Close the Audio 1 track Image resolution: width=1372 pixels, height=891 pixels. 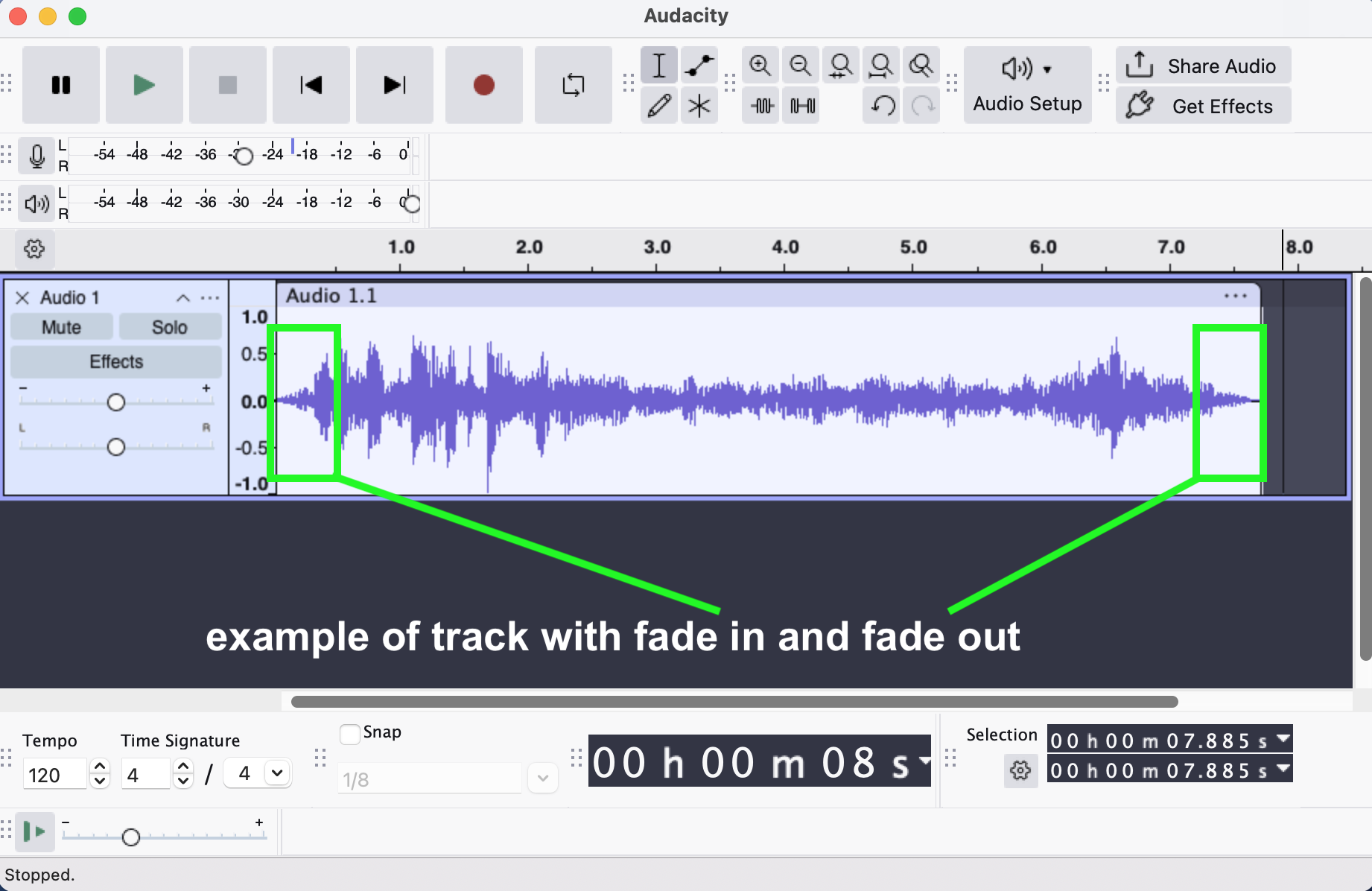pos(22,298)
